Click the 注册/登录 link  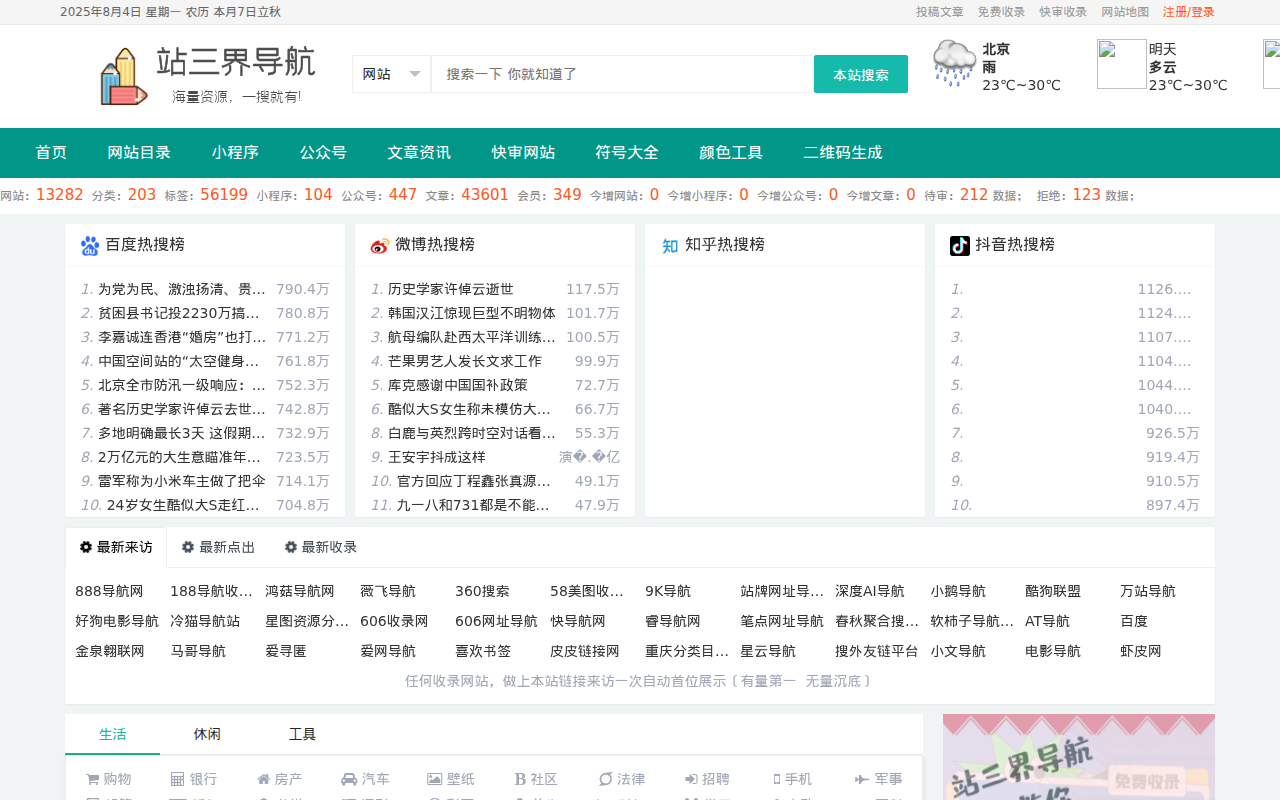tap(1189, 12)
